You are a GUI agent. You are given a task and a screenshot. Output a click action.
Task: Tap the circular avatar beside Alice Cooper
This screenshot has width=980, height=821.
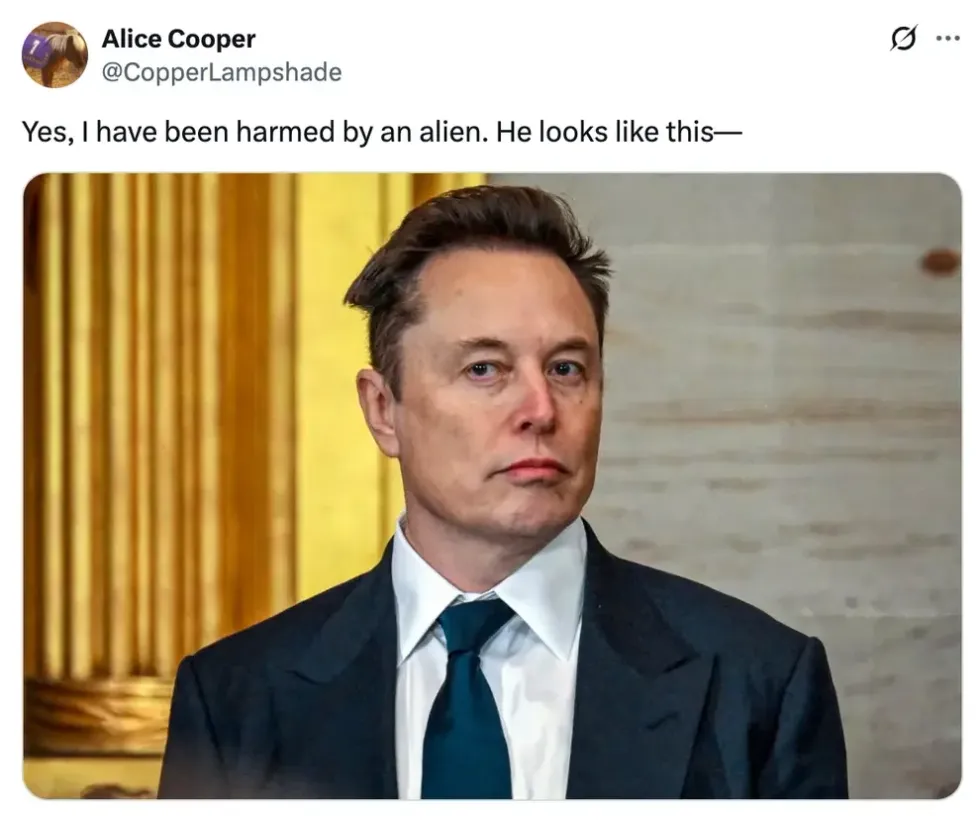pyautogui.click(x=54, y=55)
